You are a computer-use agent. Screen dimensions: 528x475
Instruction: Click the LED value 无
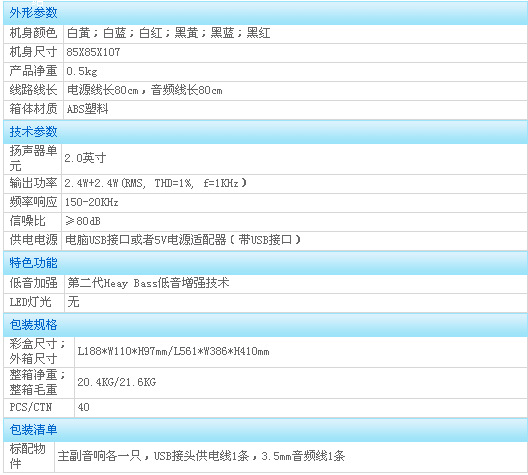(x=73, y=302)
